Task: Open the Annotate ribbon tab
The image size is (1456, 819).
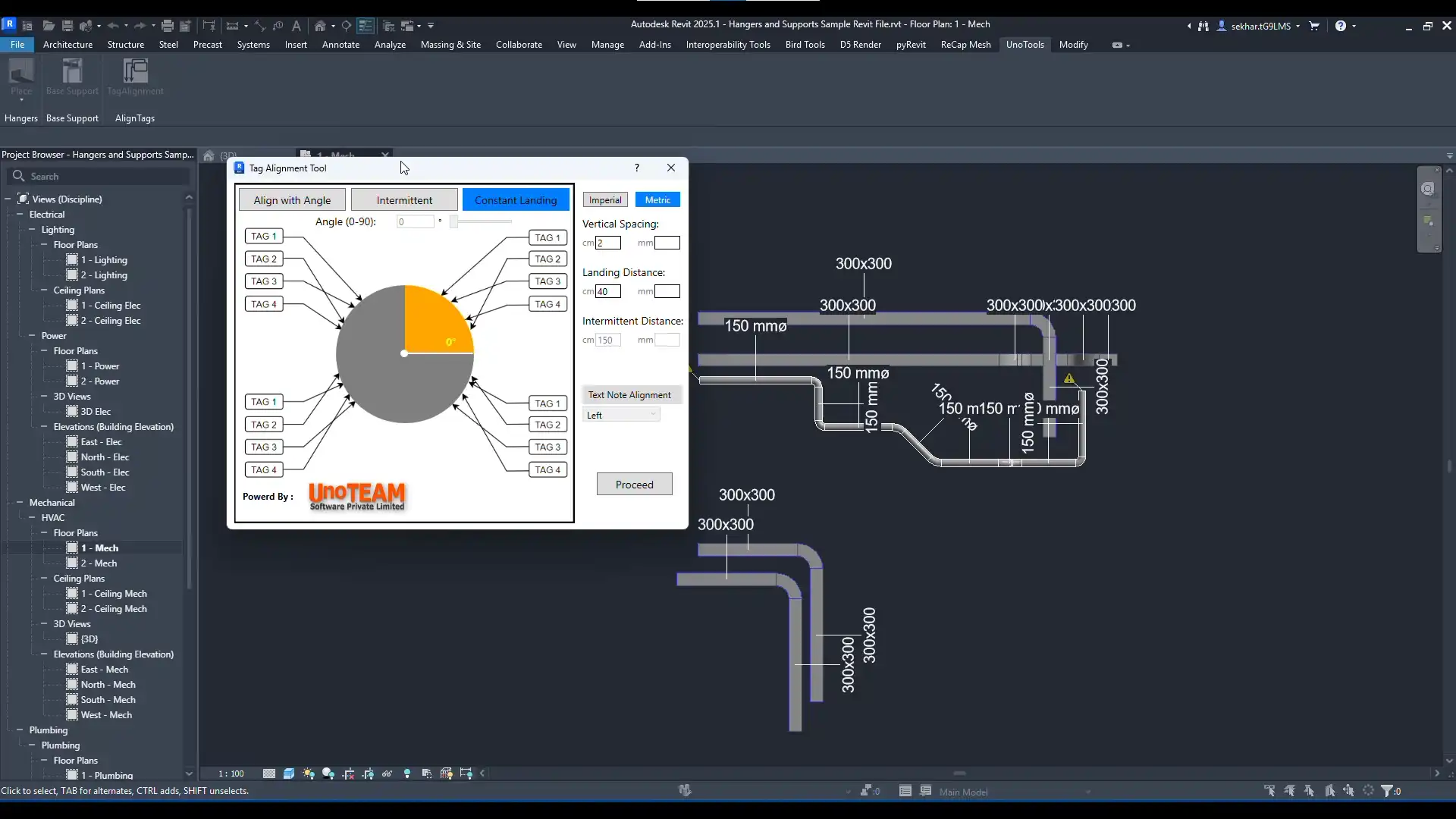Action: click(x=340, y=45)
